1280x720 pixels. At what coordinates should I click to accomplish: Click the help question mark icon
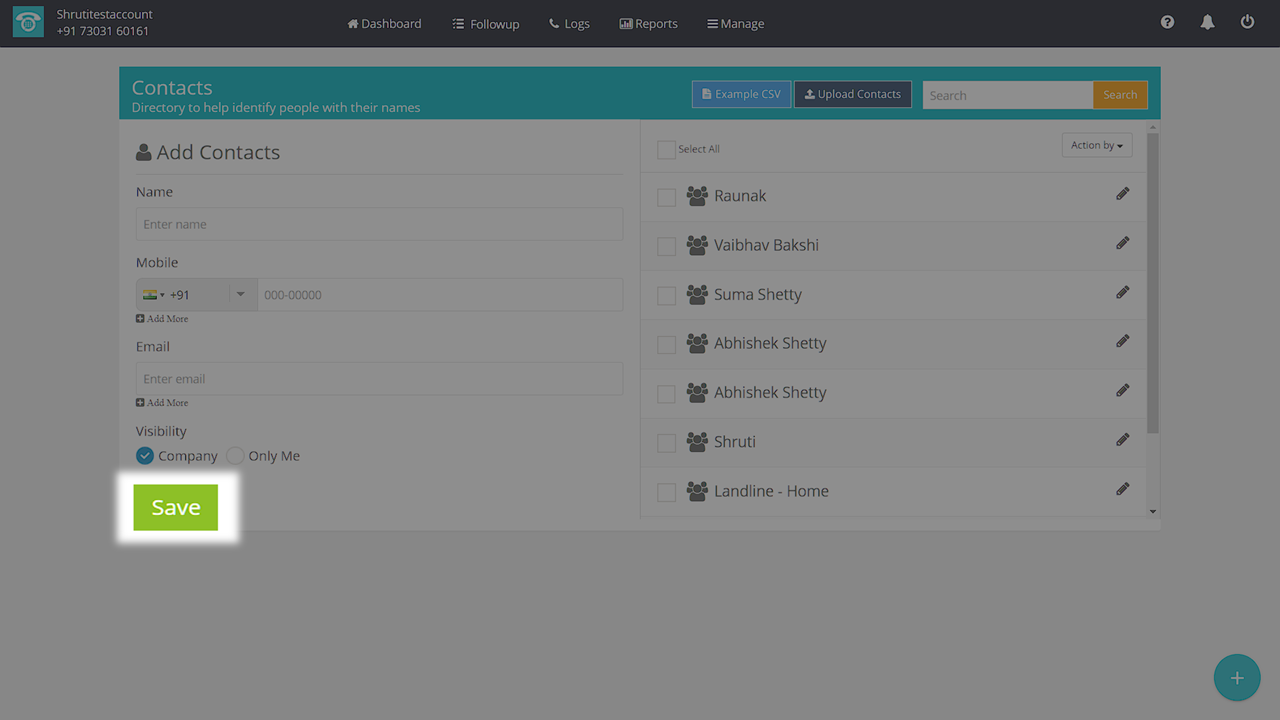click(x=1167, y=22)
